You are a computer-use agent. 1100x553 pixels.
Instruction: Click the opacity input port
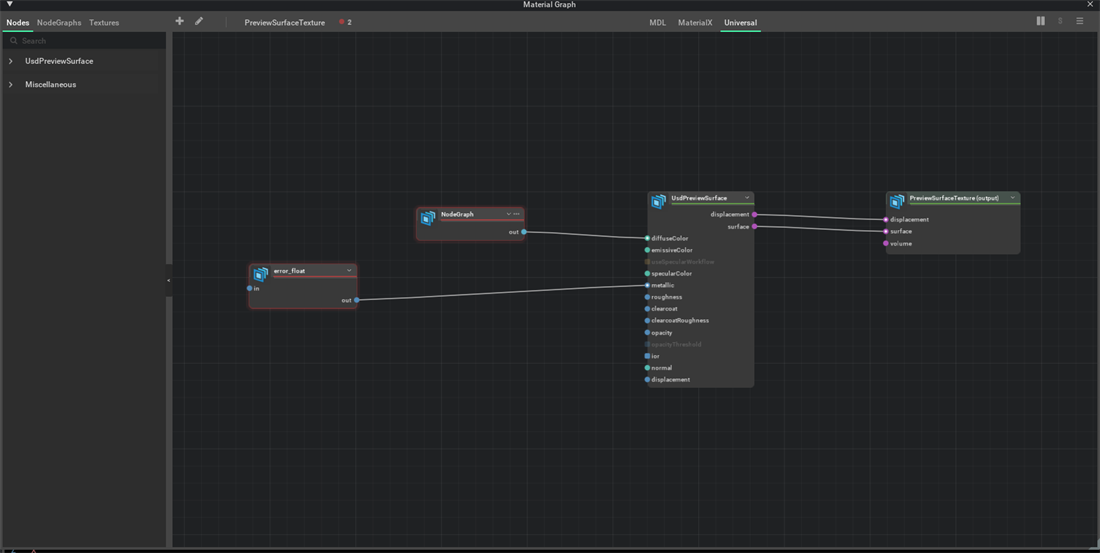point(648,332)
